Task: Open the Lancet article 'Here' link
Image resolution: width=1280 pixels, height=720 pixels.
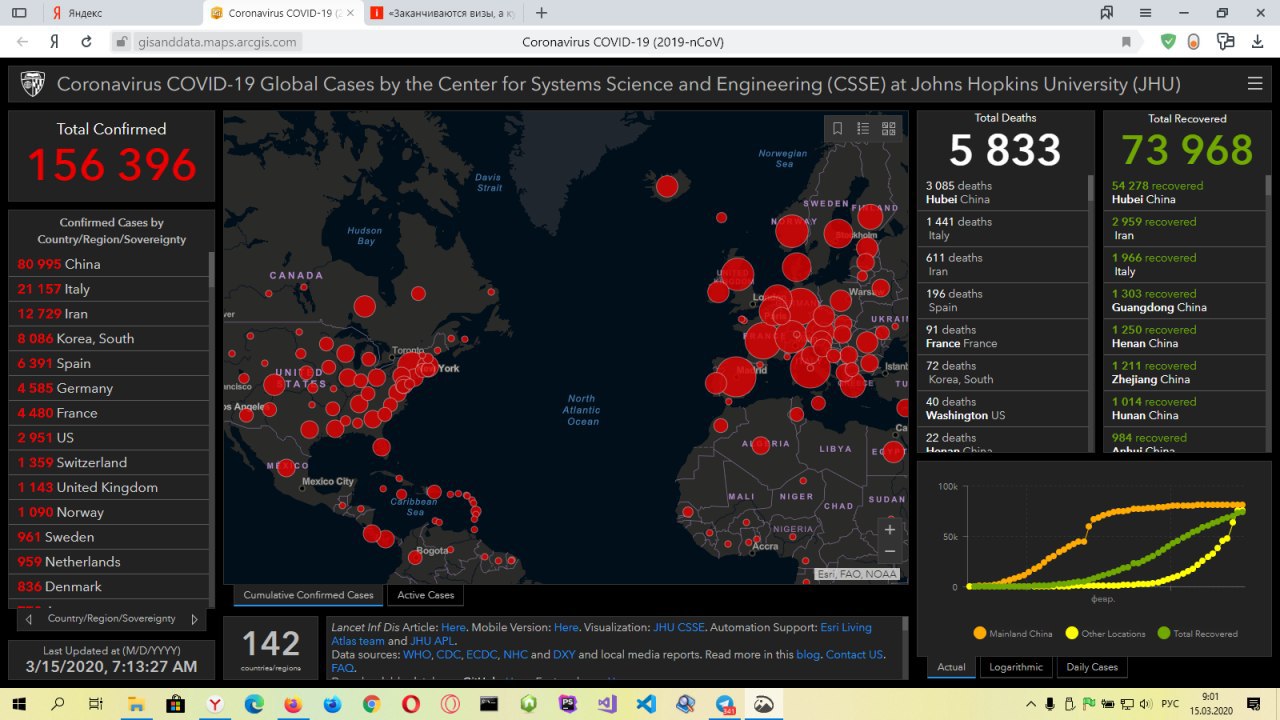Action: pos(453,627)
